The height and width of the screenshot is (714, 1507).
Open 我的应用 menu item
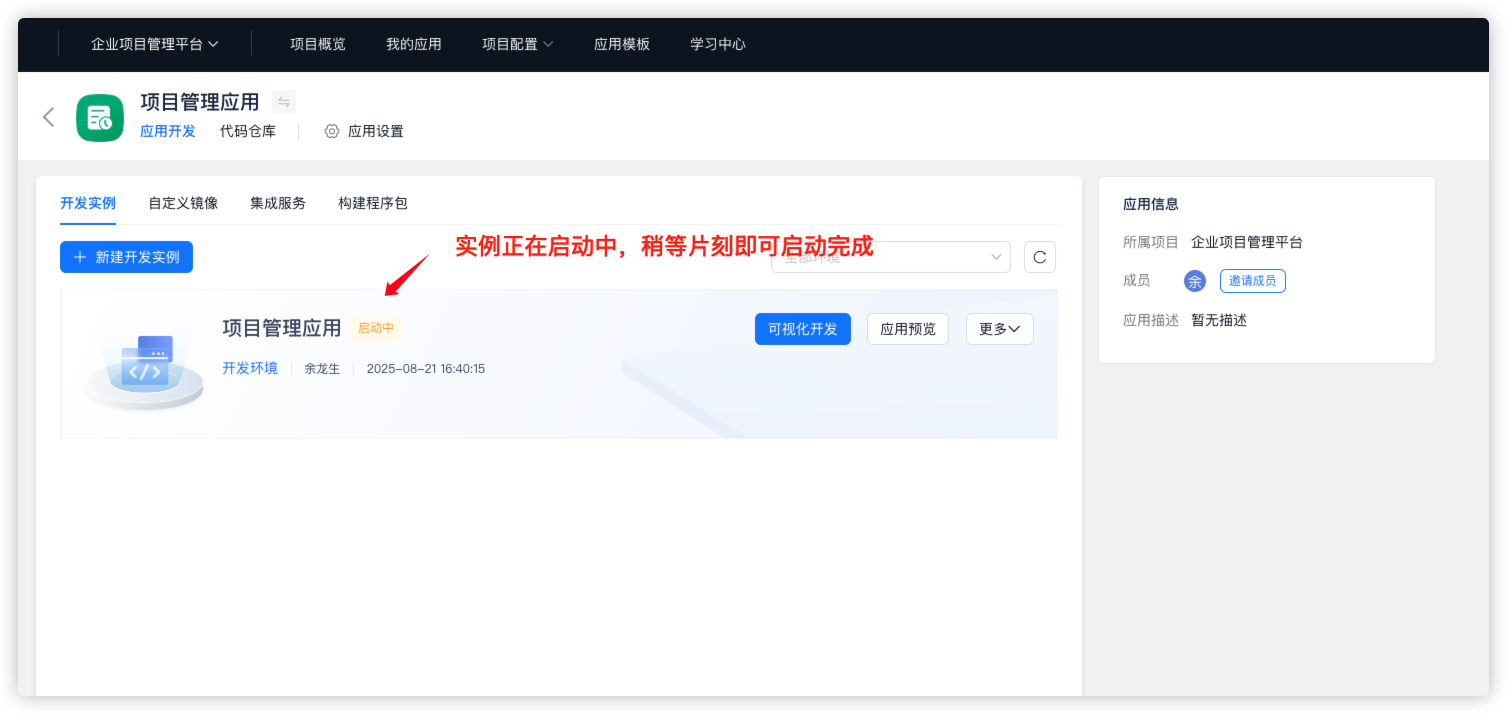click(414, 44)
